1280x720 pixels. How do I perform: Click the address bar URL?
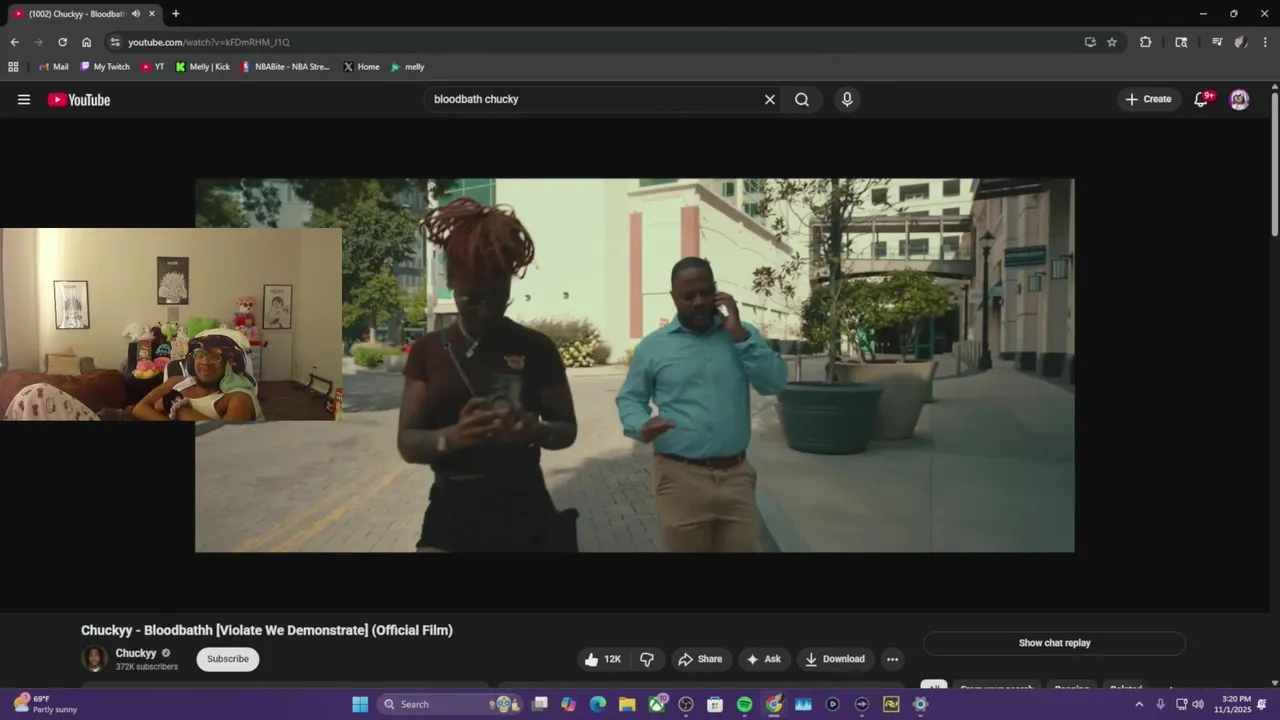click(209, 42)
